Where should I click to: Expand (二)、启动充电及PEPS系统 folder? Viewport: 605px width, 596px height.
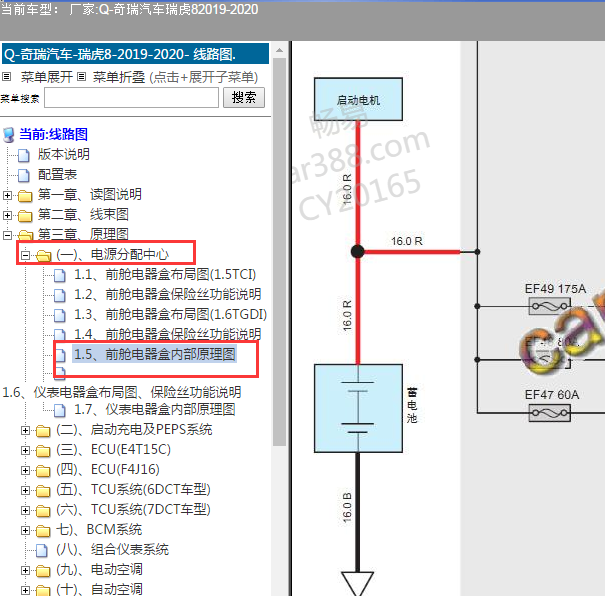[x=25, y=431]
